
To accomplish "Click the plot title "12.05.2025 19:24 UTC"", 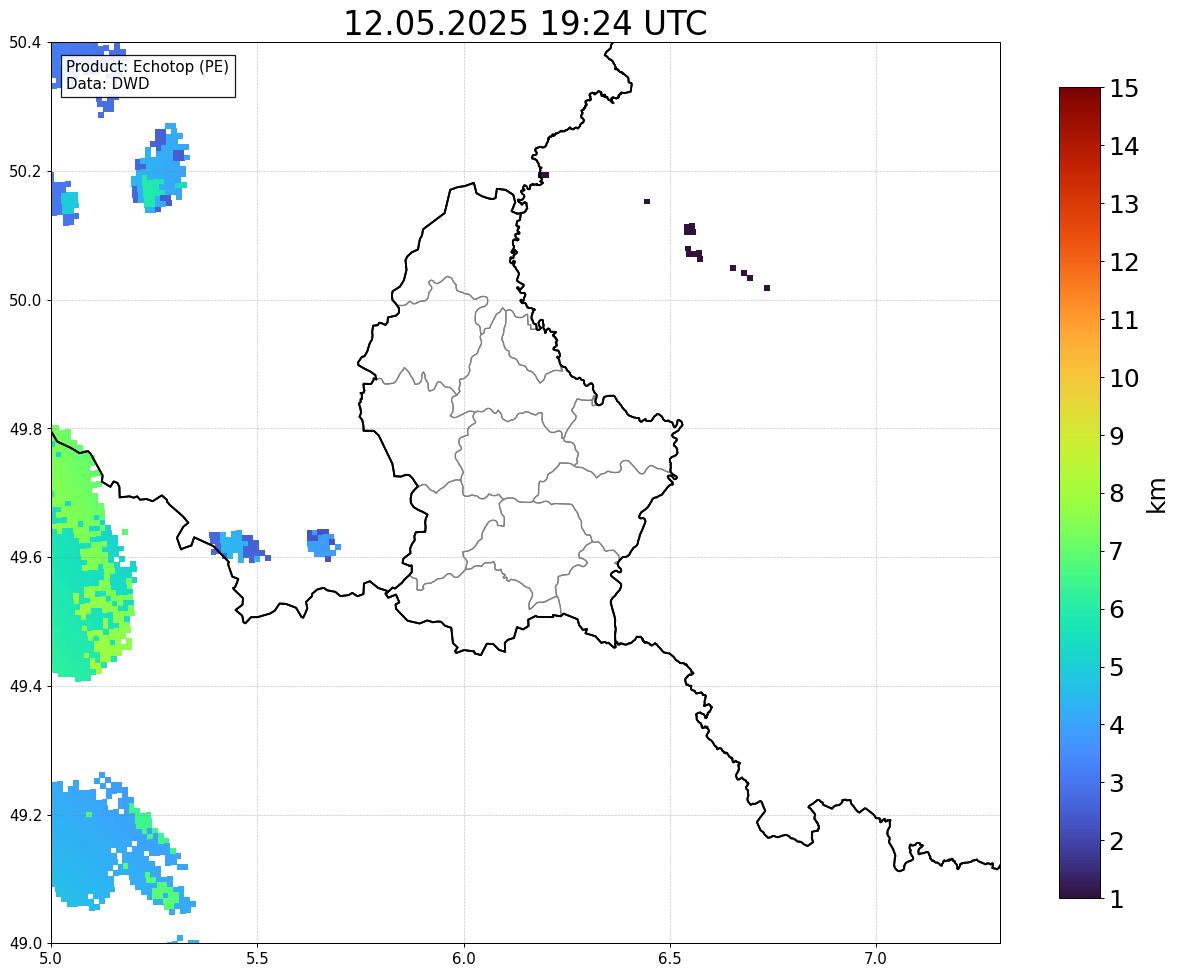I will [x=525, y=23].
